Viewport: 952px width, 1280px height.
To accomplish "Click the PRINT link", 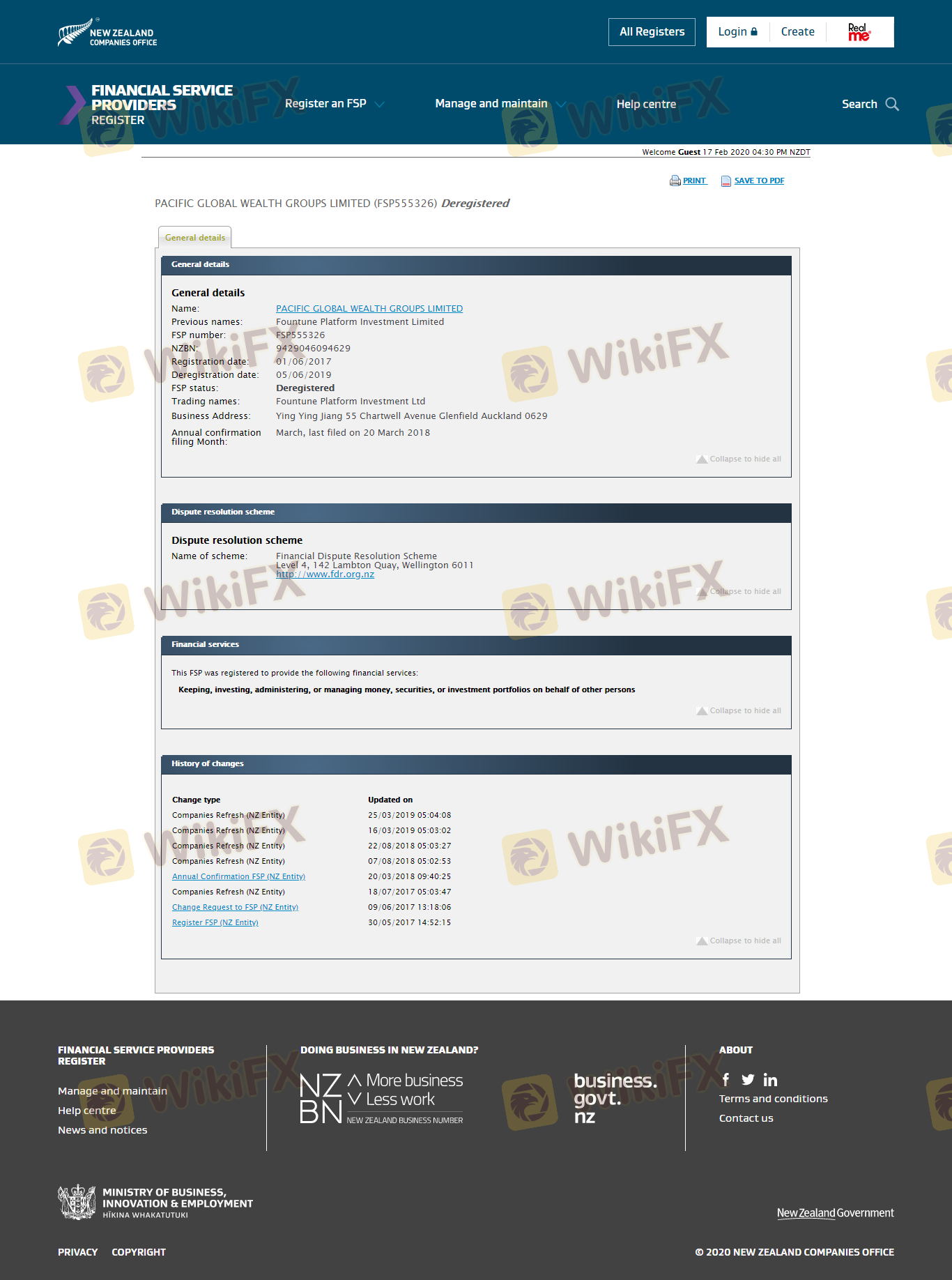I will click(x=694, y=181).
